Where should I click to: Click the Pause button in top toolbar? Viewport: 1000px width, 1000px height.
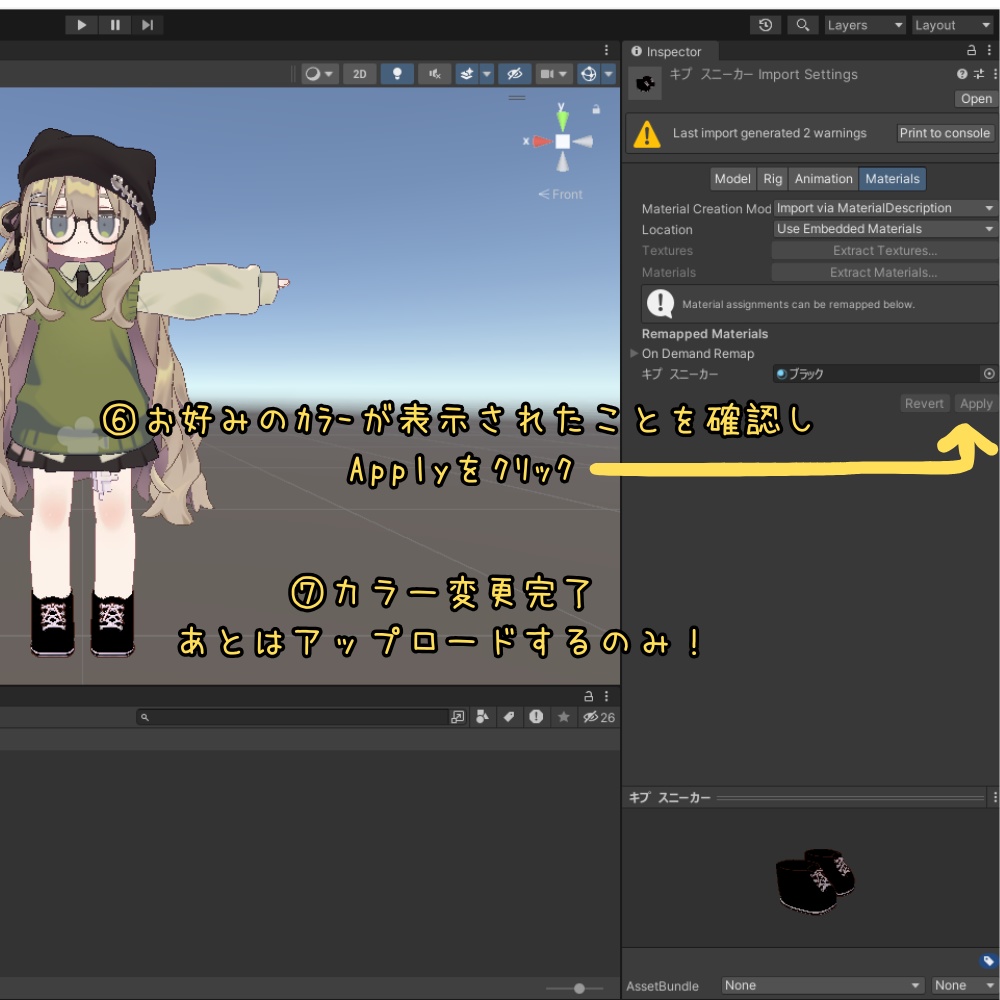click(115, 25)
